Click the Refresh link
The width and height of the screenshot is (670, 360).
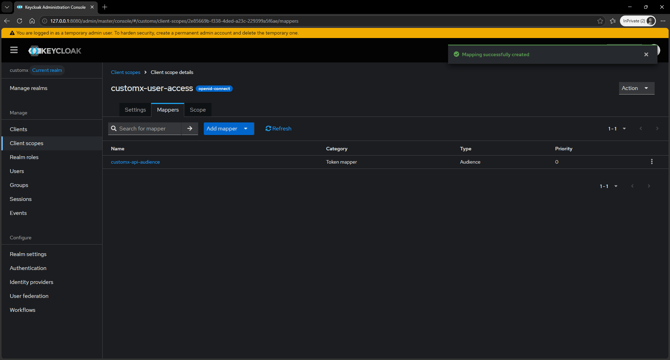(278, 129)
